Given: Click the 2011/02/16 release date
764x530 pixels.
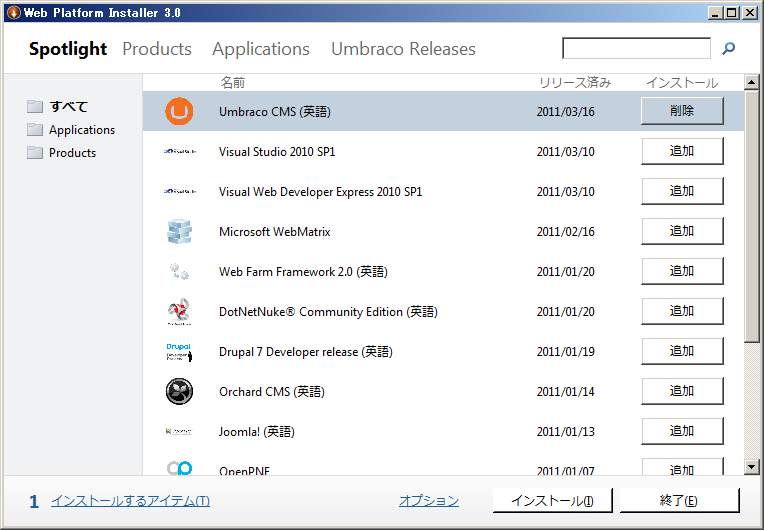Looking at the screenshot, I should pyautogui.click(x=566, y=232).
